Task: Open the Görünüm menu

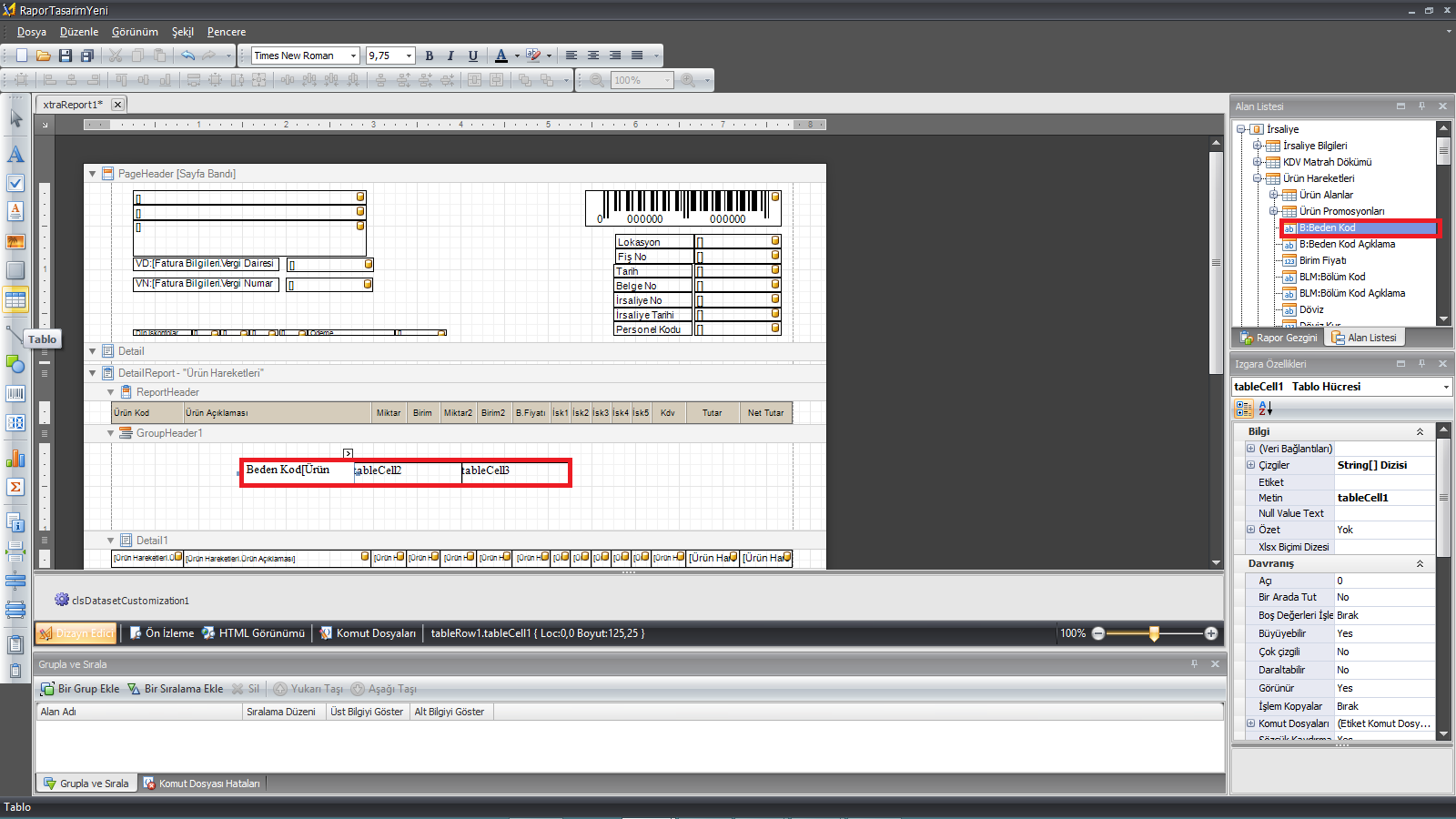Action: point(135,32)
